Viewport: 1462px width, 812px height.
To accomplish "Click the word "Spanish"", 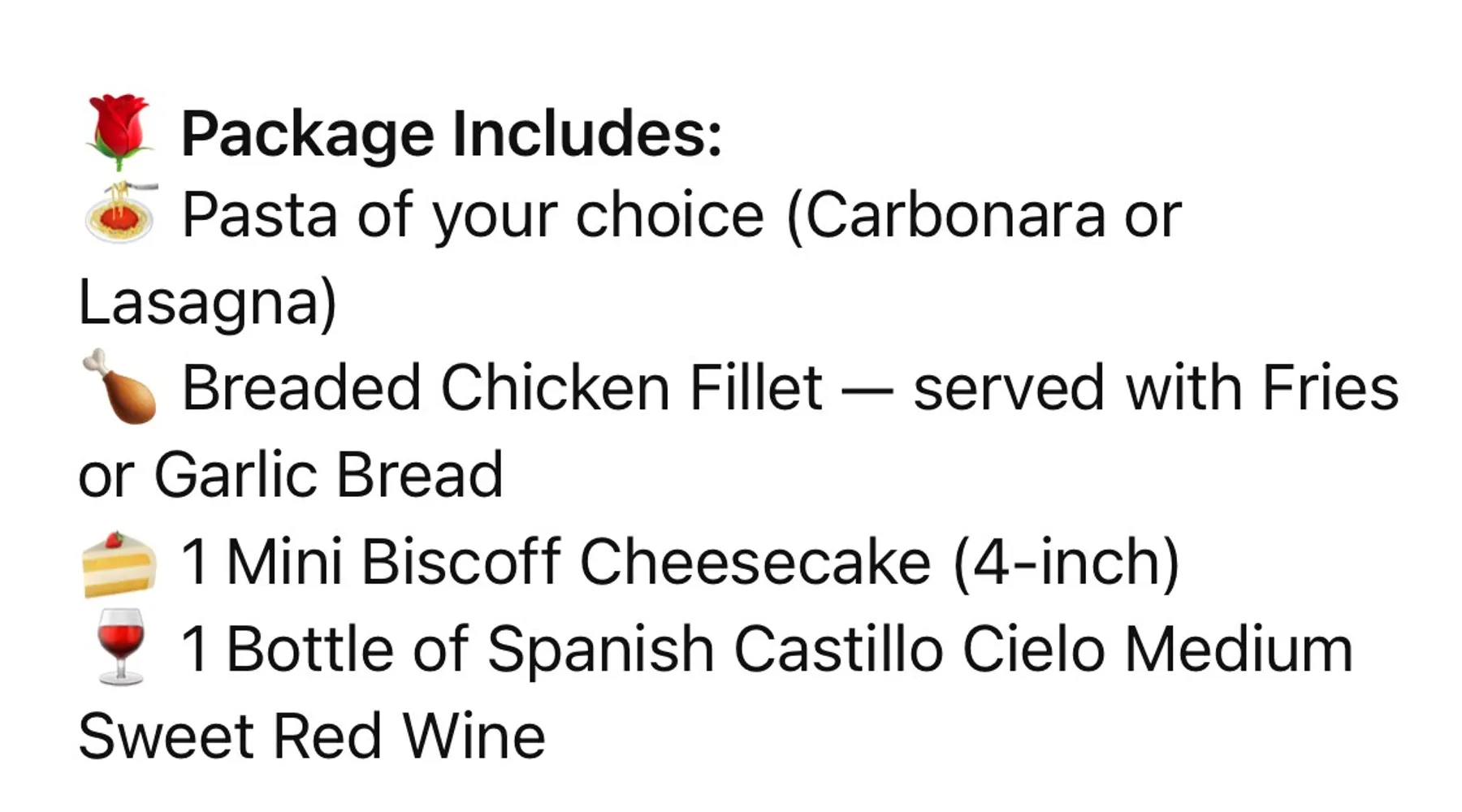I will click(x=600, y=650).
